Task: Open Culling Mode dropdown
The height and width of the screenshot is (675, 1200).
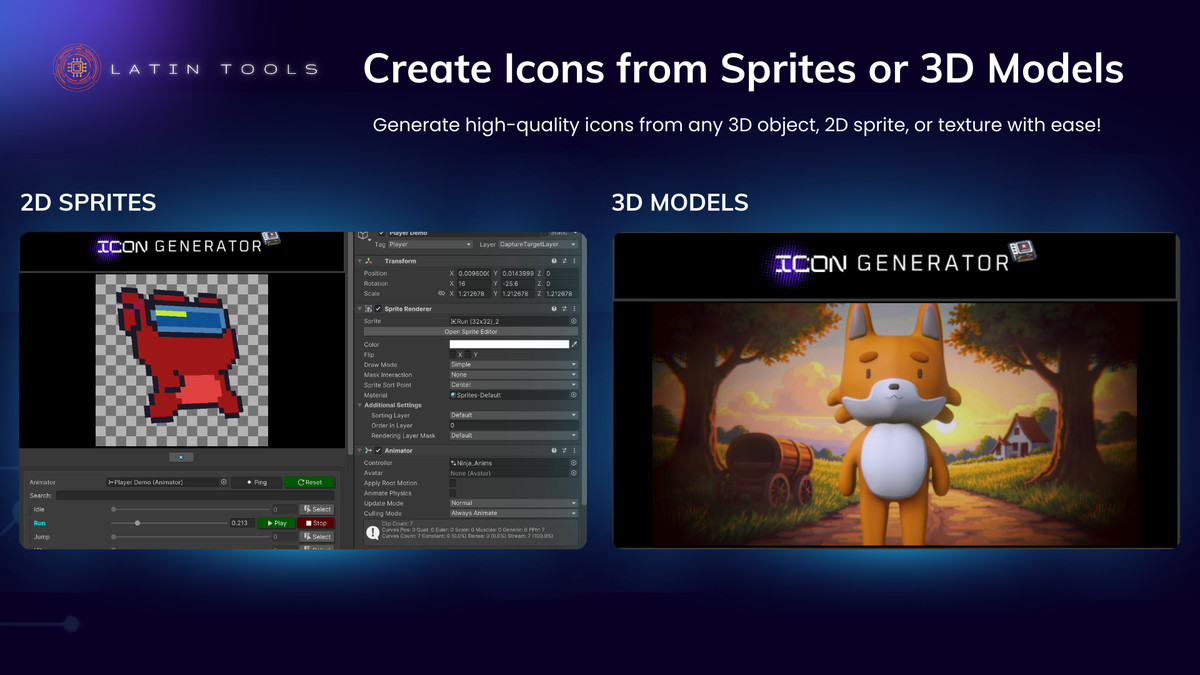Action: click(x=514, y=513)
